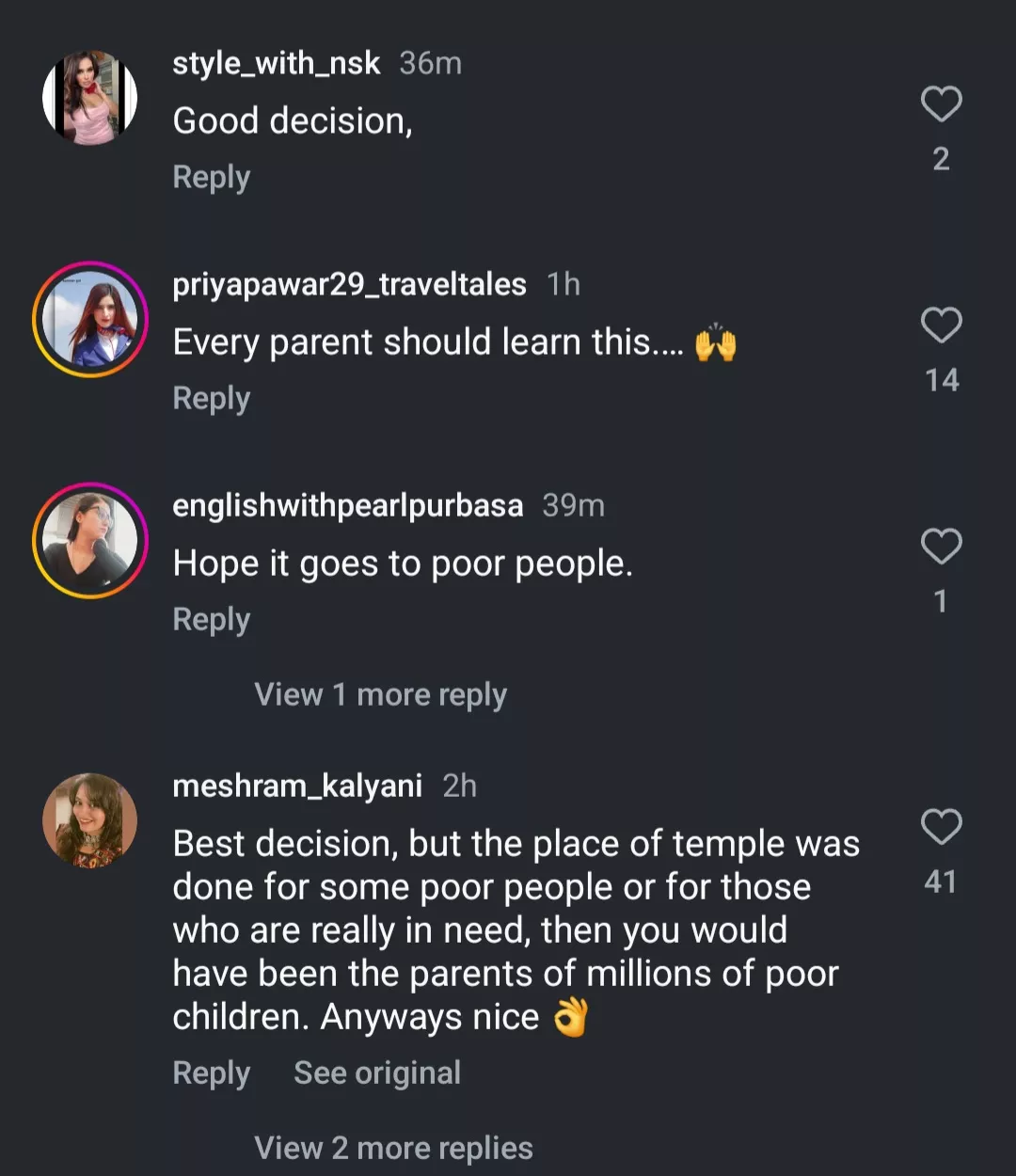The height and width of the screenshot is (1176, 1016).
Task: Expand View 2 more replies
Action: pyautogui.click(x=393, y=1148)
